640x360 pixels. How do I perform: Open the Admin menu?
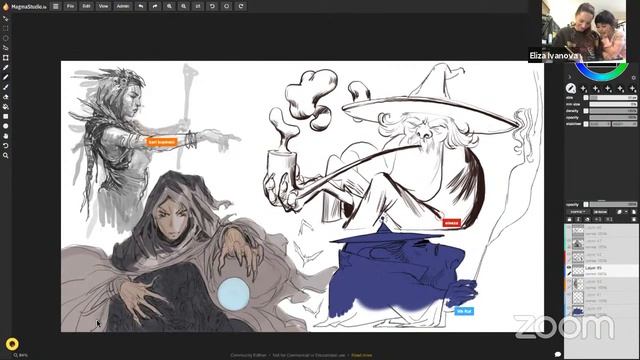pos(123,7)
